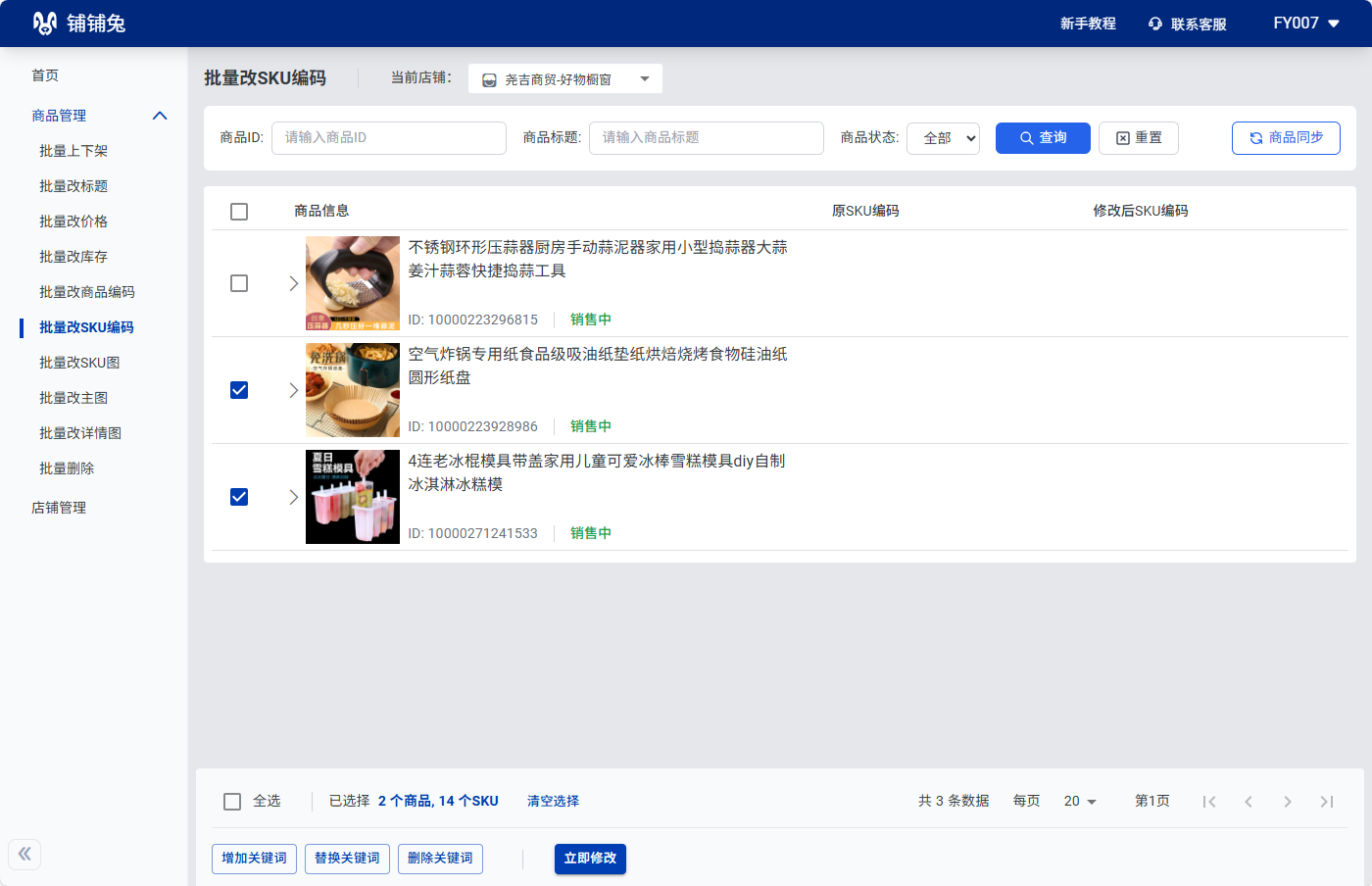Select 批量改主图 from sidebar menu
The image size is (1372, 886).
pos(73,398)
